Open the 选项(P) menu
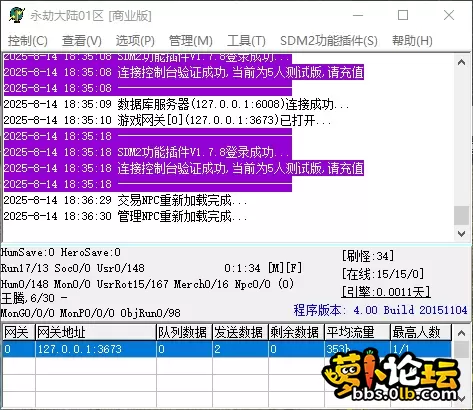 click(135, 41)
